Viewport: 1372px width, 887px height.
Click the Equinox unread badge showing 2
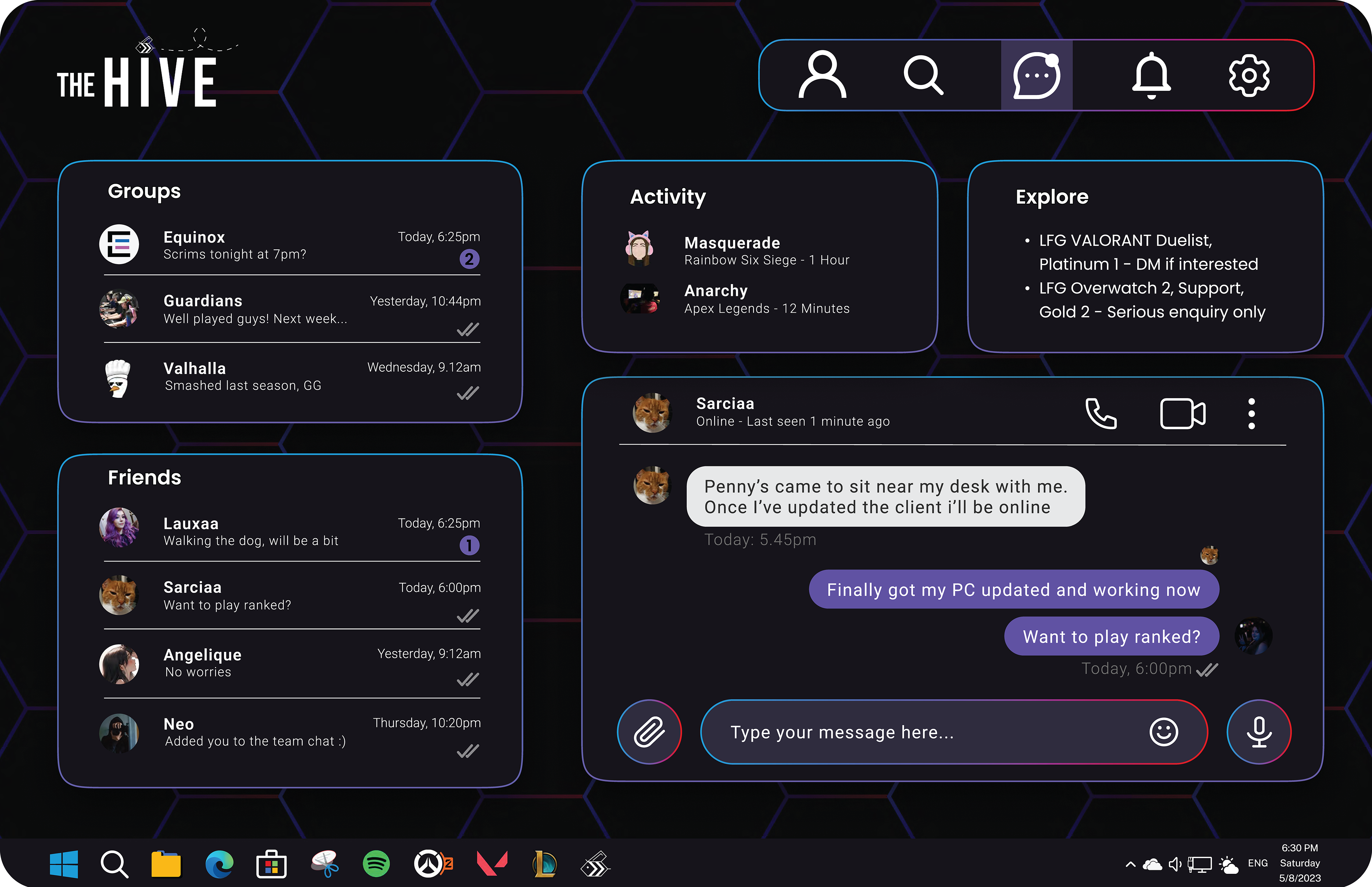pos(469,259)
